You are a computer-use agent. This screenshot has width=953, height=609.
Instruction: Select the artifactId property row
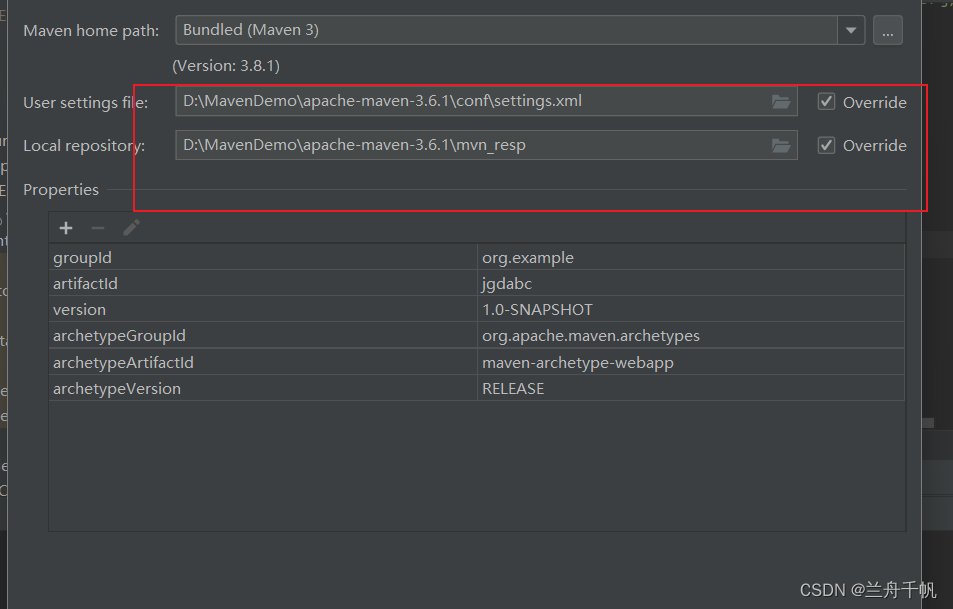pos(264,284)
